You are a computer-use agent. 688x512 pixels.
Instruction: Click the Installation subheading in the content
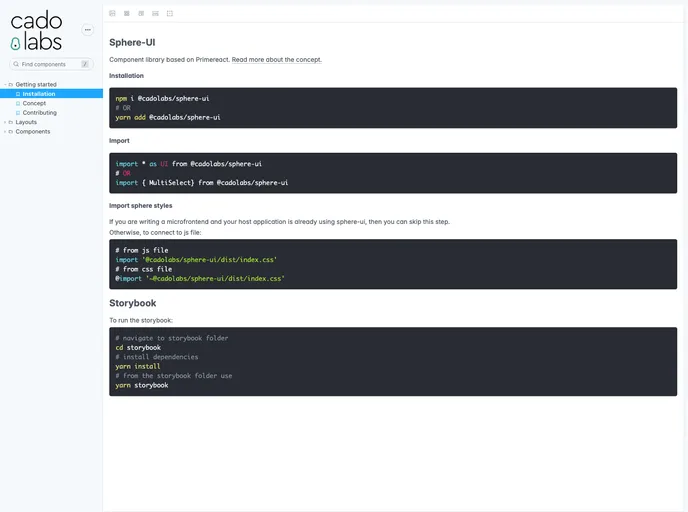click(126, 76)
